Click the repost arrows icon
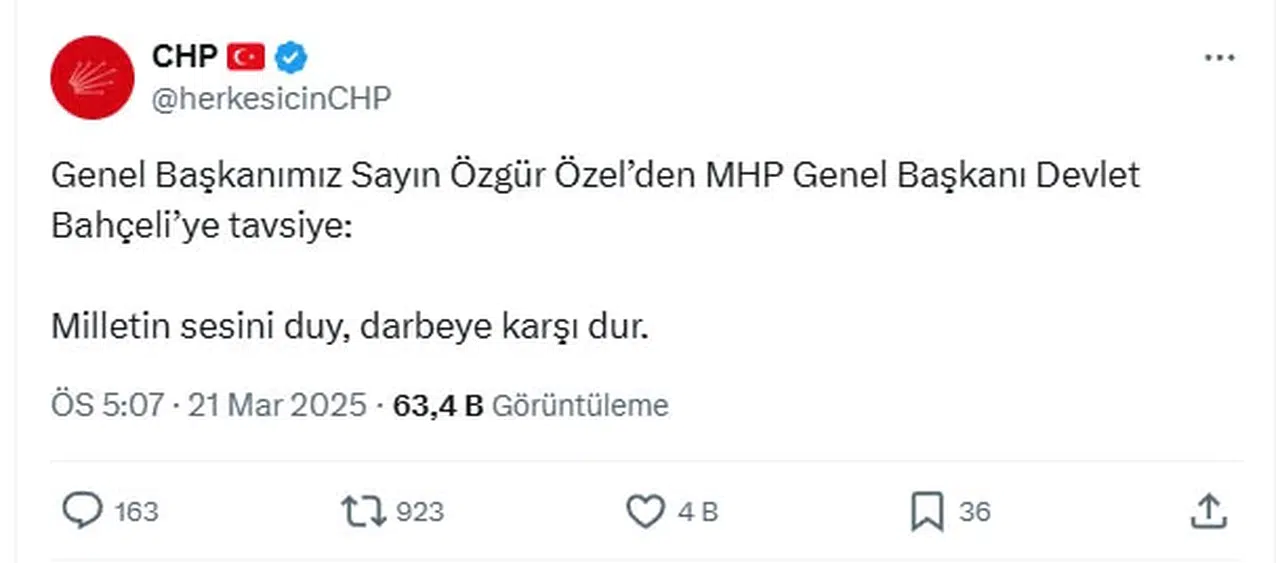This screenshot has height=563, width=1280. pyautogui.click(x=363, y=512)
